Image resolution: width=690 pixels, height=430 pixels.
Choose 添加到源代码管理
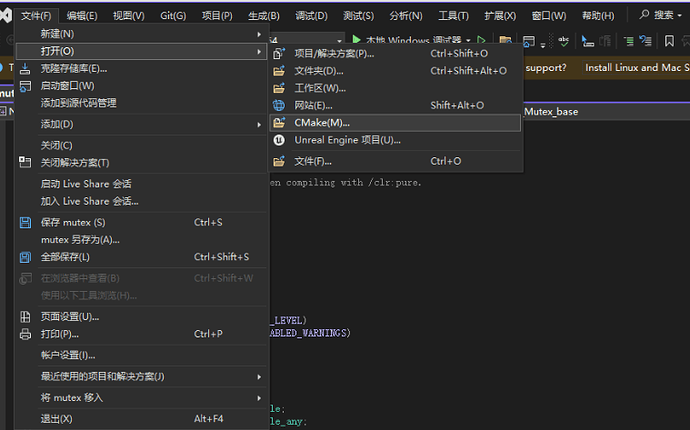coord(78,103)
